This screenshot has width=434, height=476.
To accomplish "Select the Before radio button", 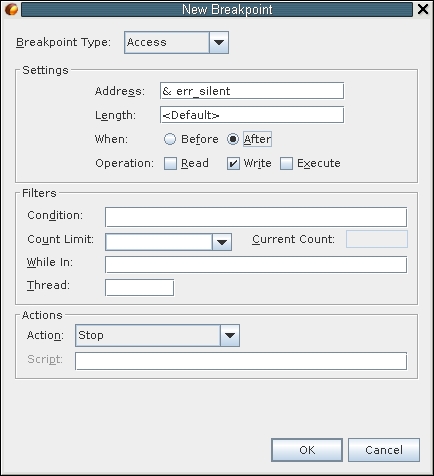I will pyautogui.click(x=170, y=139).
